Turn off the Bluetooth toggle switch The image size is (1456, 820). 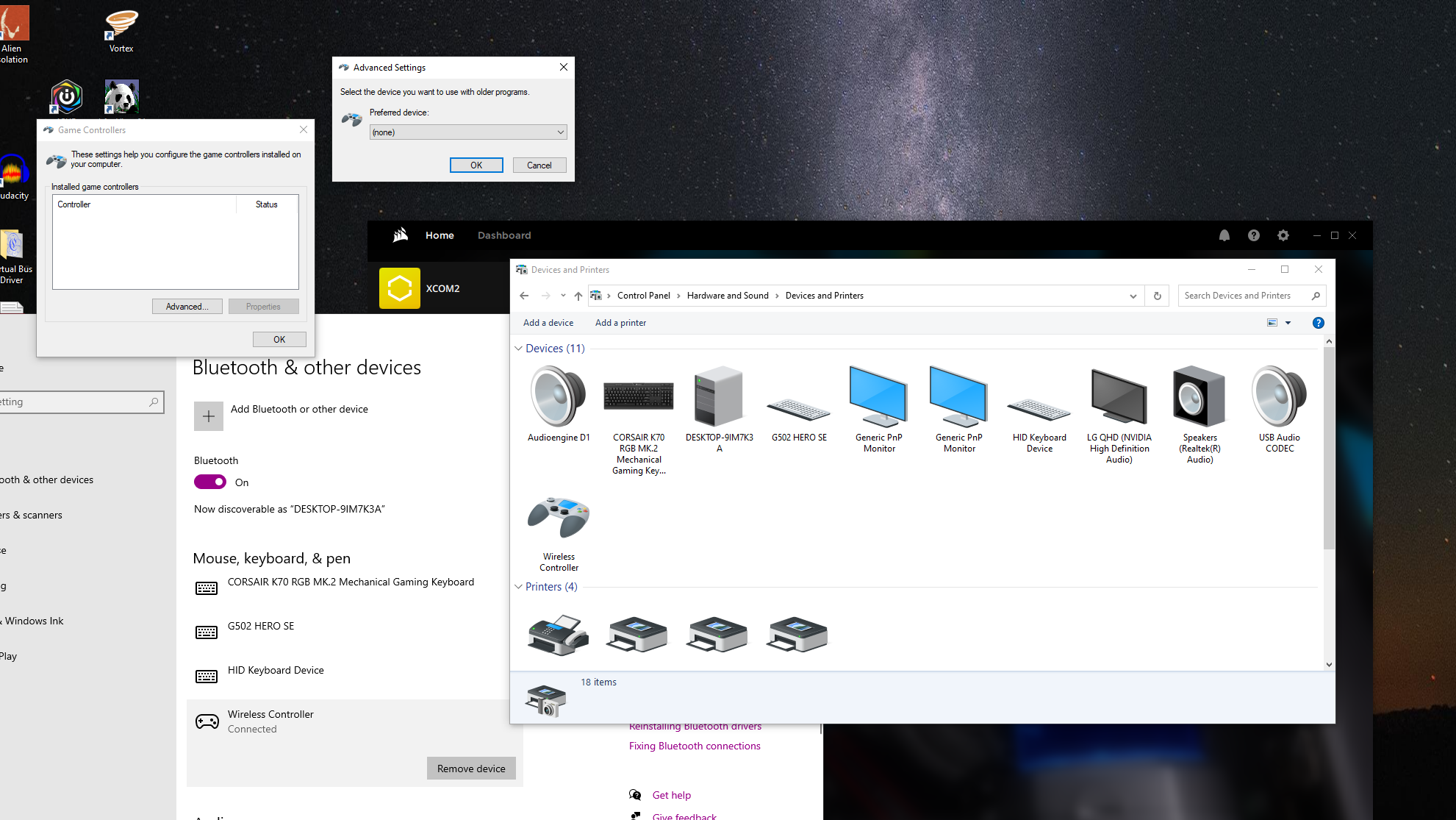pos(210,482)
